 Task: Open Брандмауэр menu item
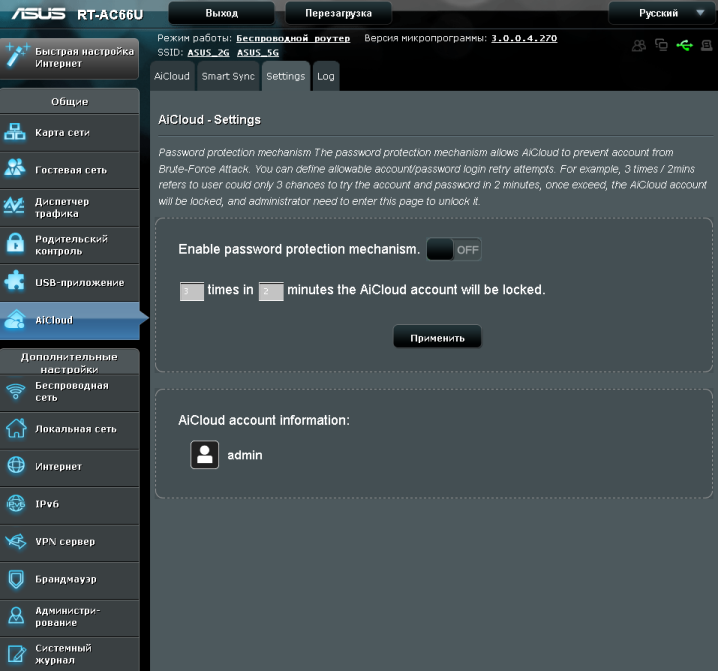point(70,579)
